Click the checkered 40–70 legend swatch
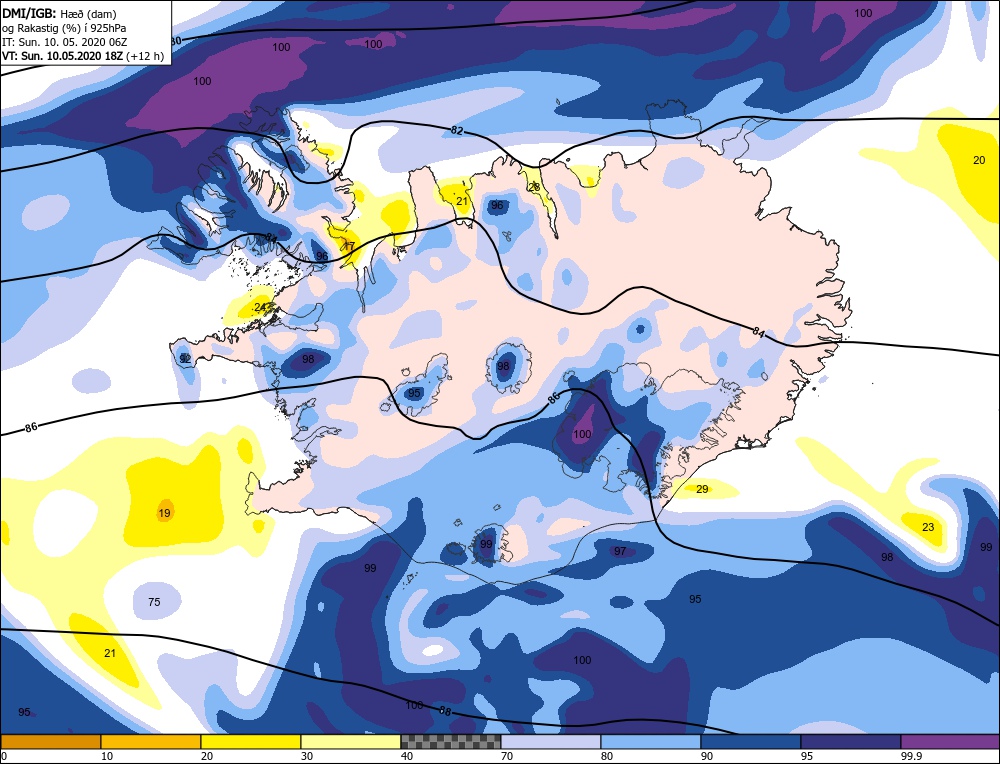This screenshot has width=1000, height=764. pyautogui.click(x=451, y=741)
